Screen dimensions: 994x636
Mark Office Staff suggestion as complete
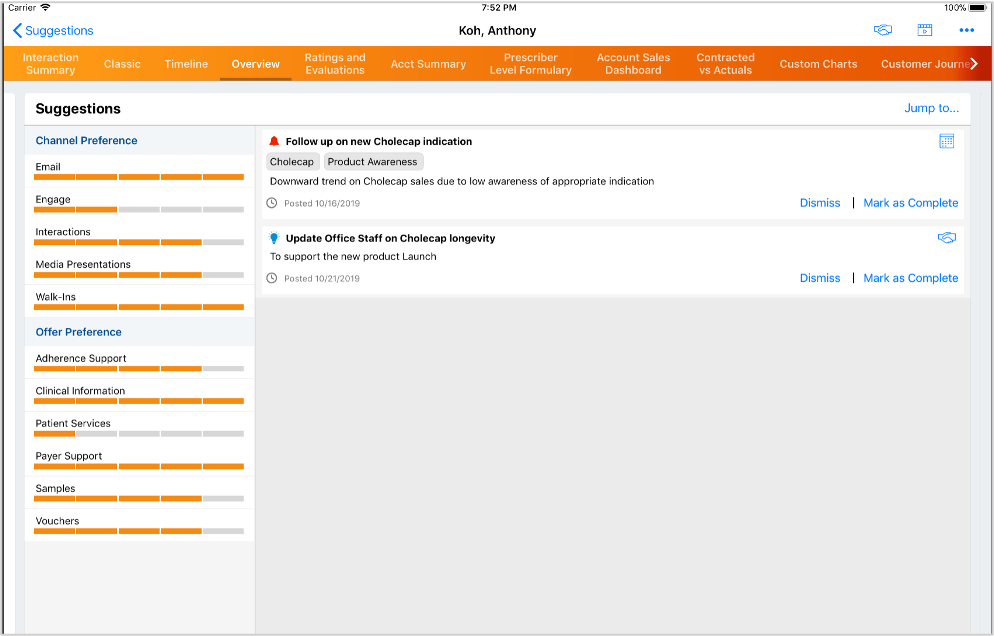pos(910,278)
